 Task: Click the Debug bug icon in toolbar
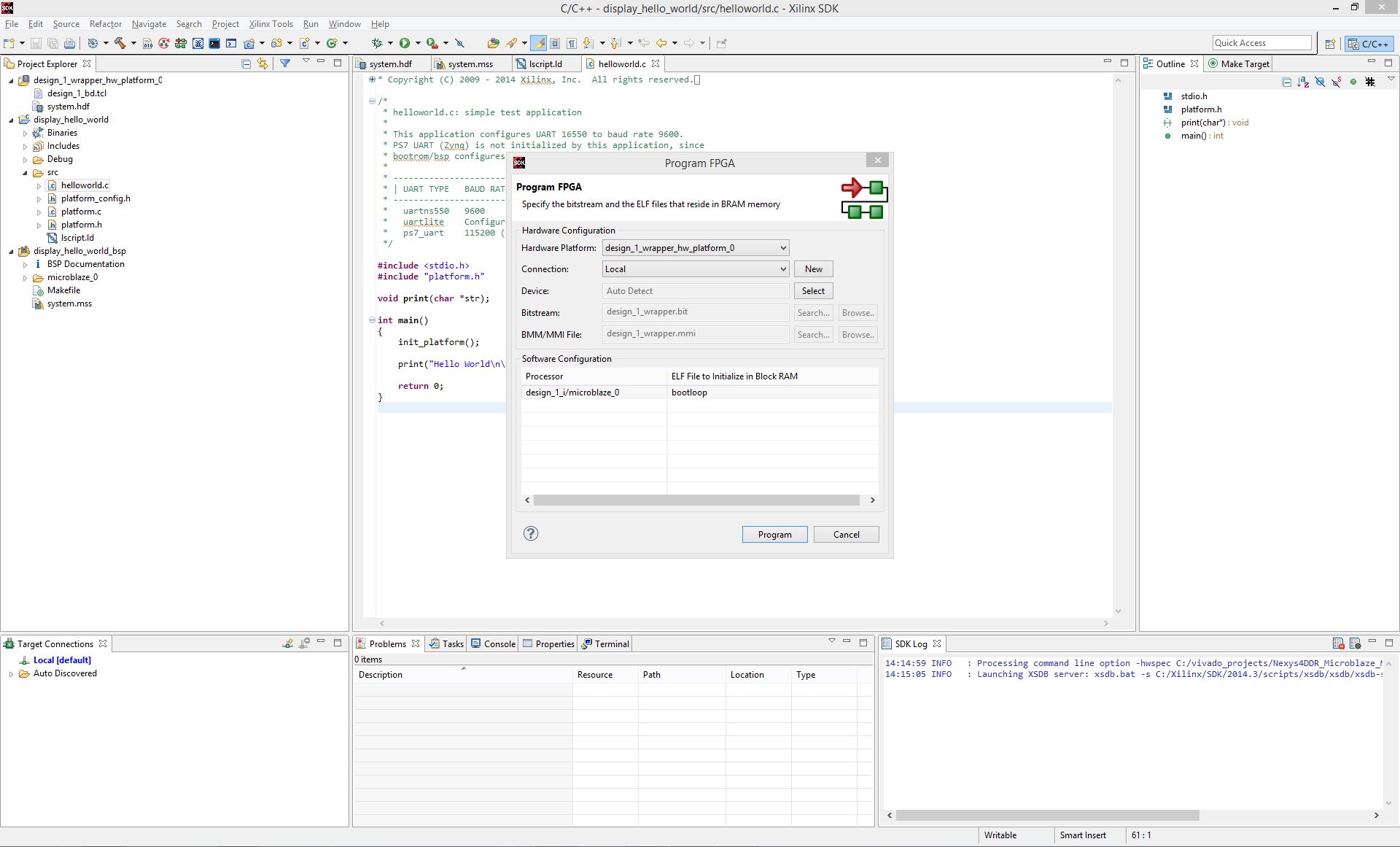point(377,43)
